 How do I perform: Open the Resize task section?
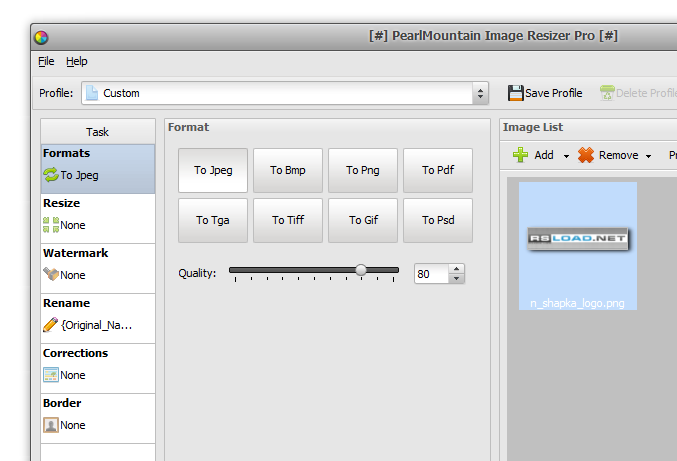click(98, 219)
